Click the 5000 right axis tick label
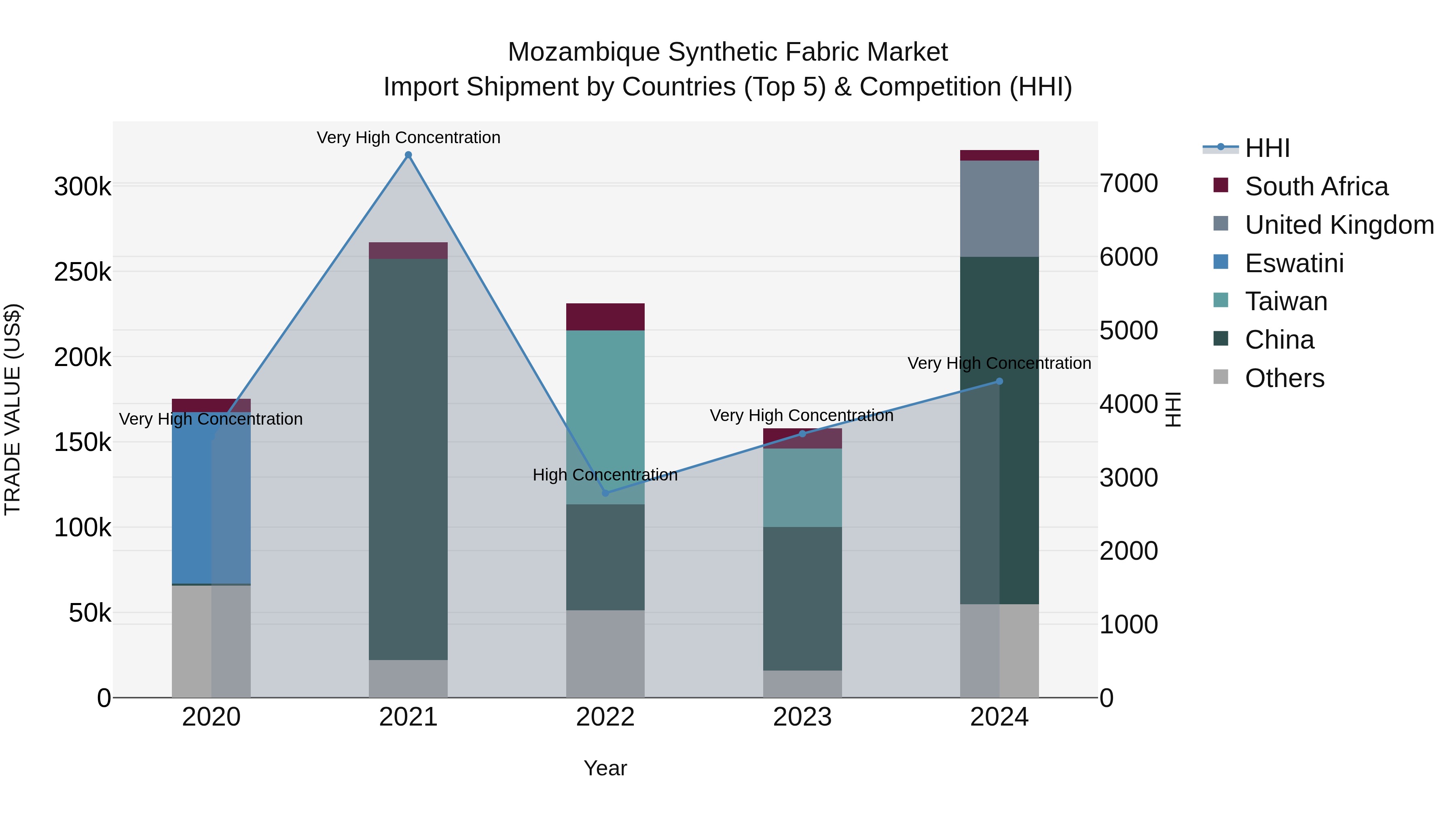Image resolution: width=1456 pixels, height=819 pixels. click(1129, 331)
